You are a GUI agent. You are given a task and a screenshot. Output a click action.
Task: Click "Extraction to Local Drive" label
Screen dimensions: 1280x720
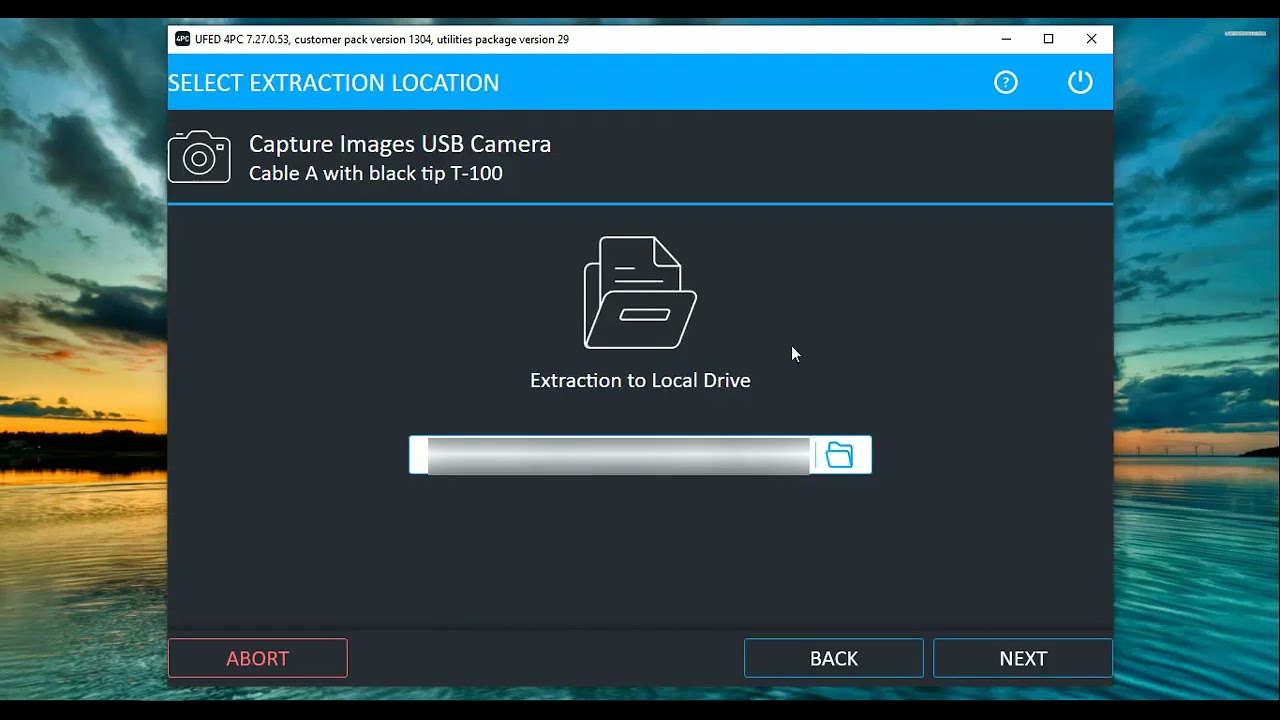[640, 380]
